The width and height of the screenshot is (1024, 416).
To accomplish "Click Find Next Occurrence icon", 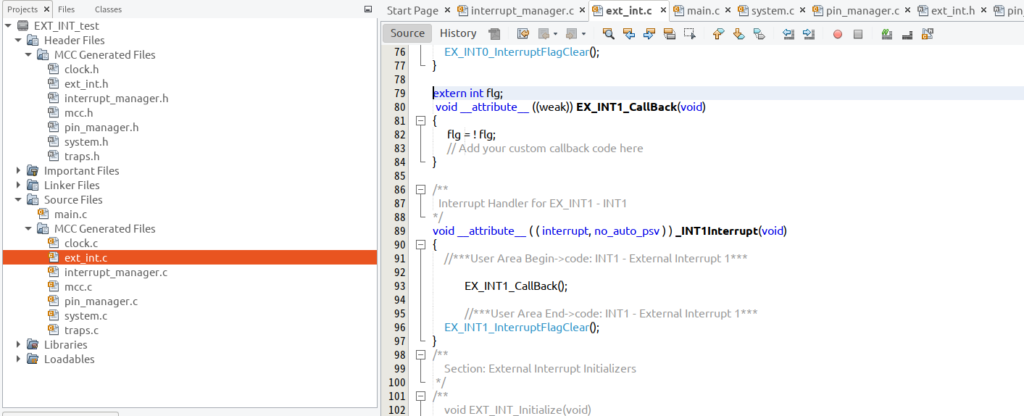I will point(648,33).
